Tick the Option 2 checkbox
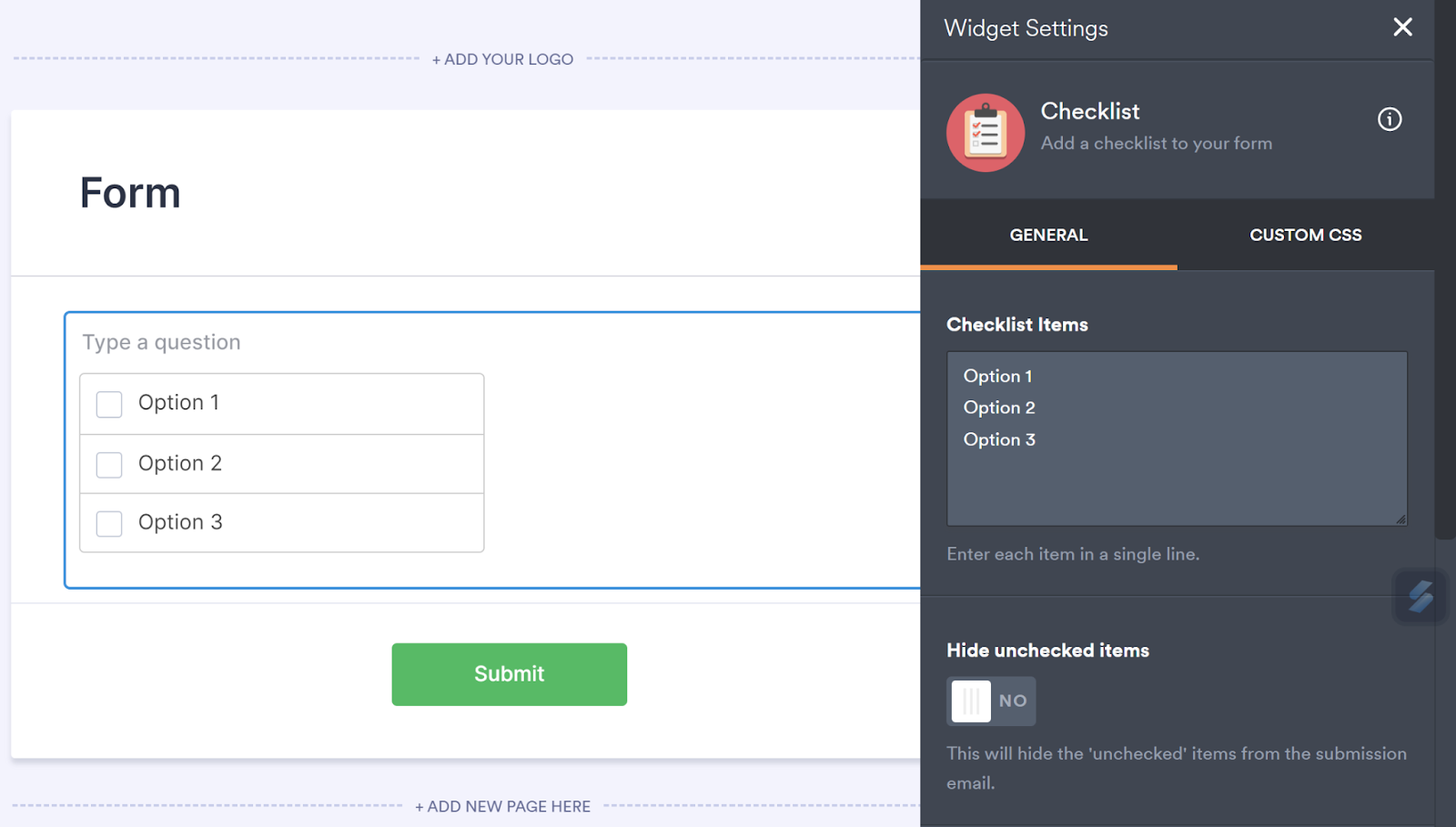Screen dimensions: 1456x827 pos(109,465)
